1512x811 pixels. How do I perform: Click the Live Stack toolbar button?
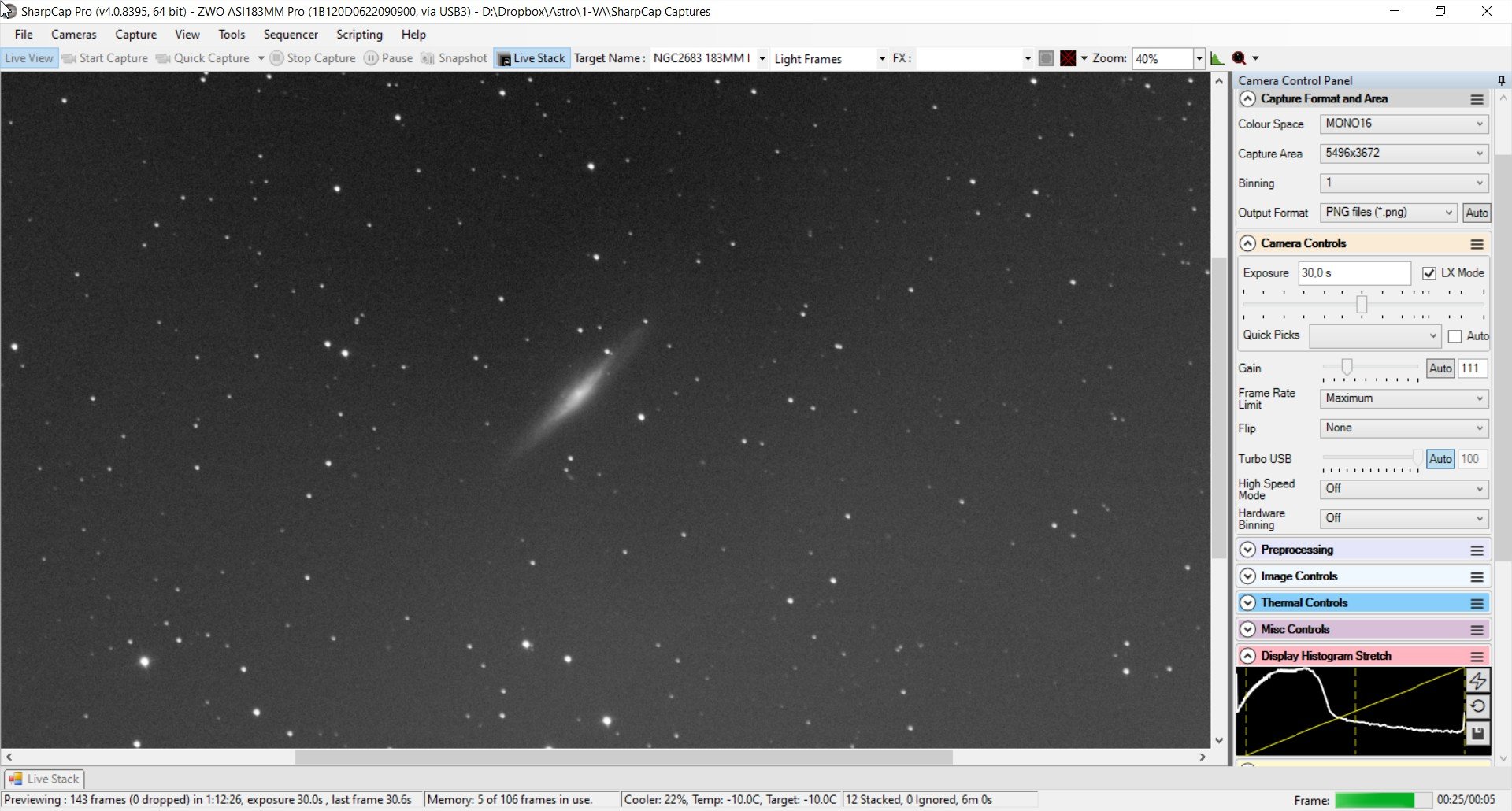(532, 58)
